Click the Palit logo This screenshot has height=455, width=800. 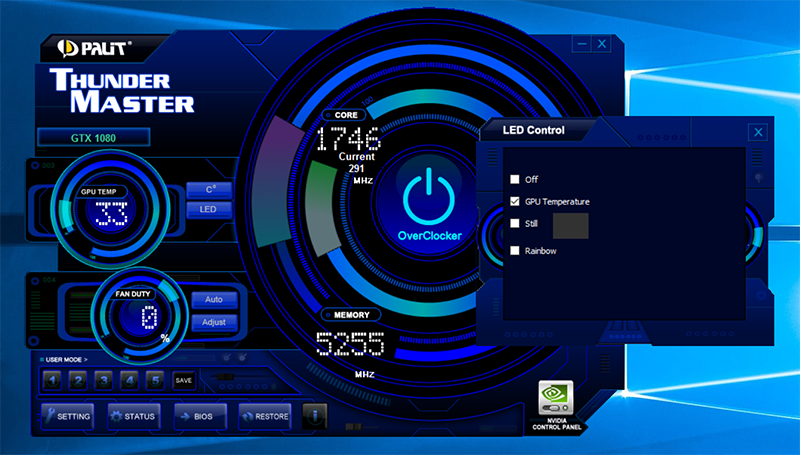(94, 48)
